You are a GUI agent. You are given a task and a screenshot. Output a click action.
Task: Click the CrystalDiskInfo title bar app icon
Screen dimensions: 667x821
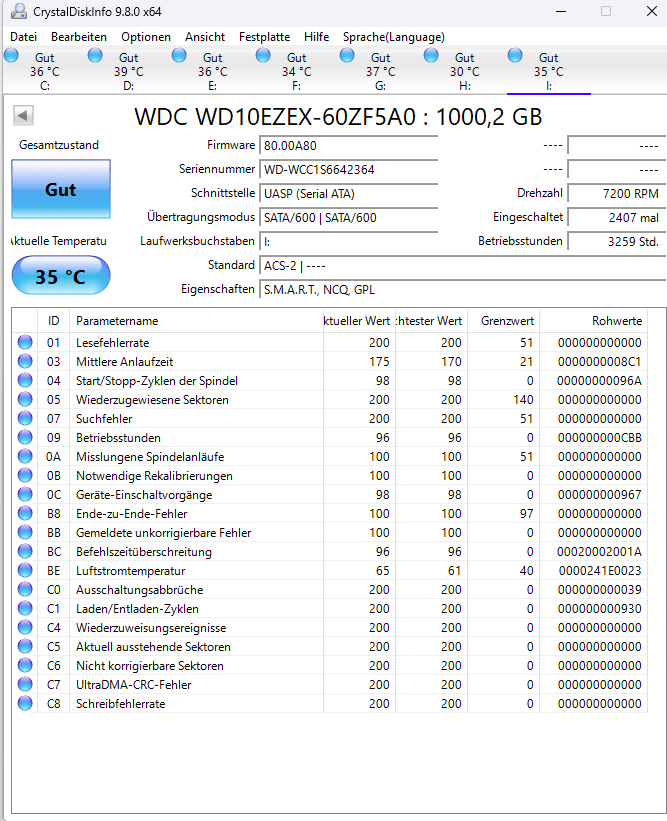(19, 11)
